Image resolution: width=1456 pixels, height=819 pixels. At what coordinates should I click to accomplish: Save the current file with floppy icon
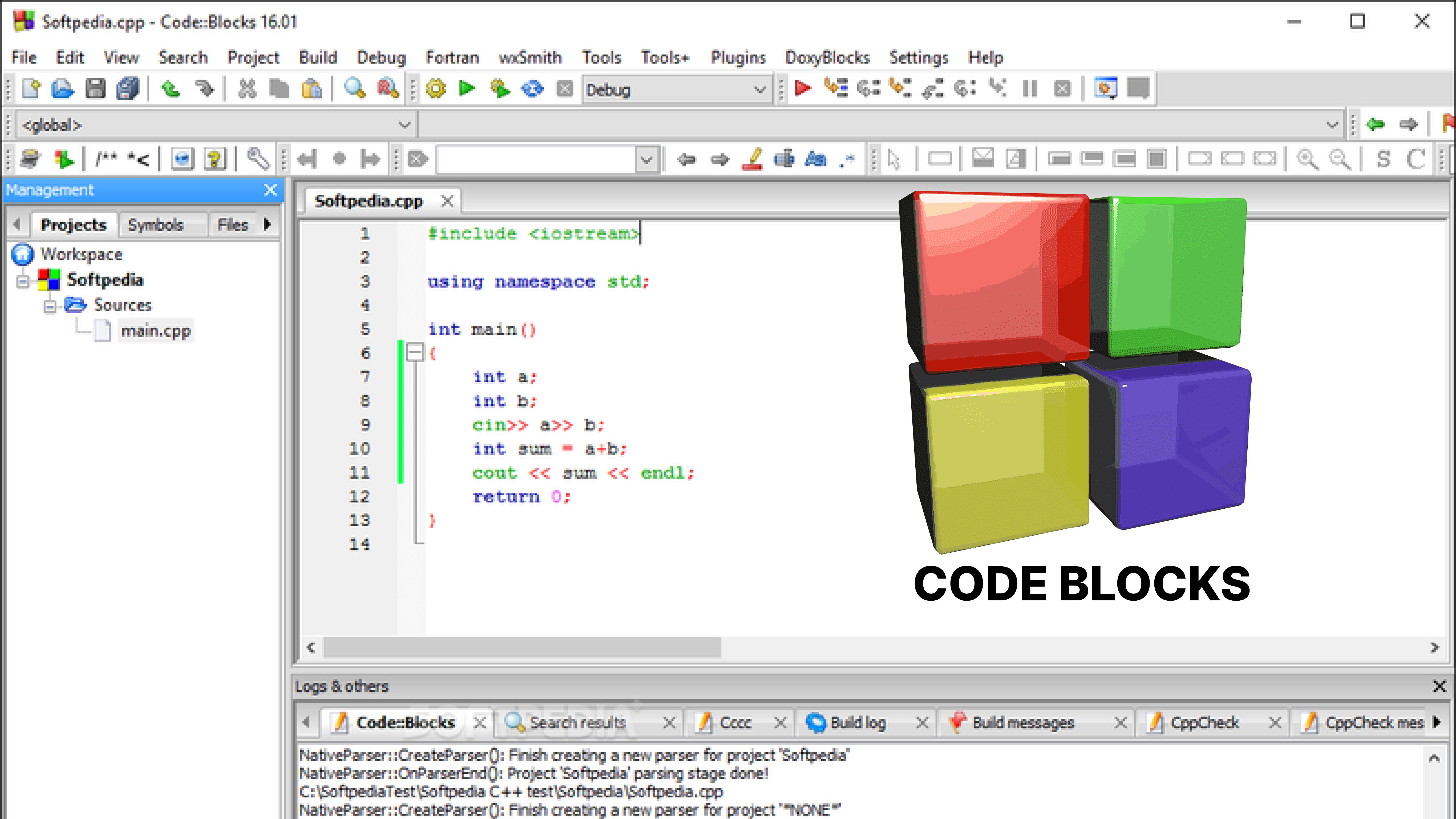[95, 89]
